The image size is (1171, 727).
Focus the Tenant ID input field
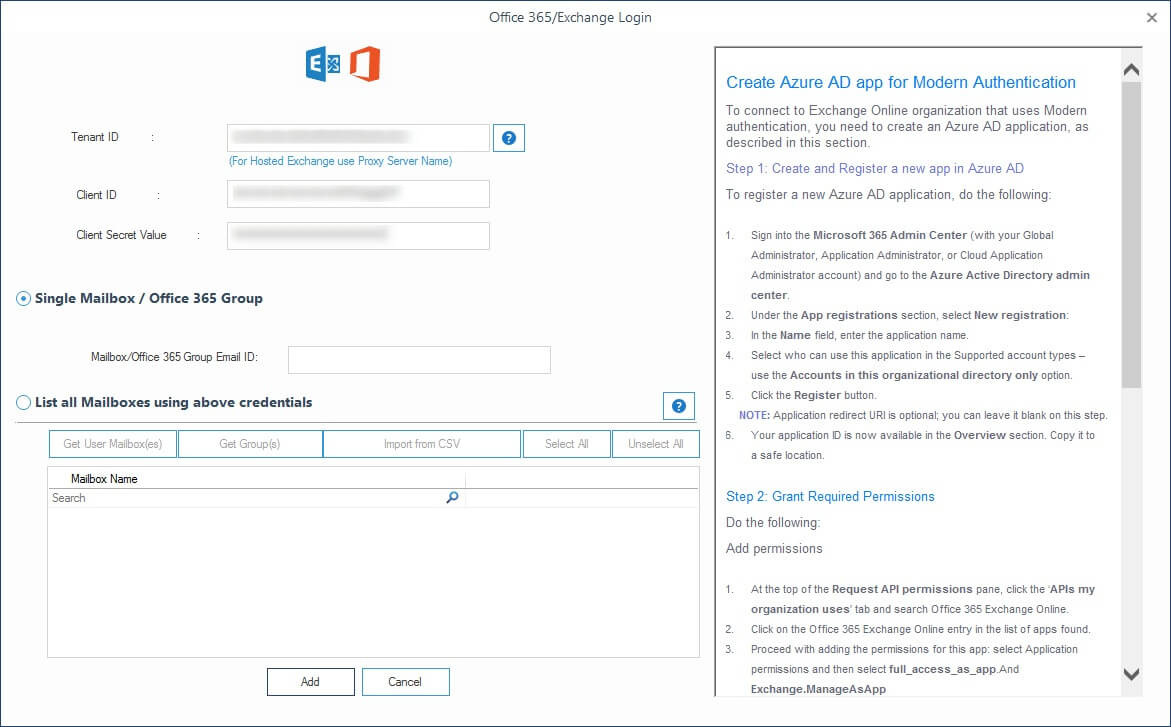(x=358, y=138)
